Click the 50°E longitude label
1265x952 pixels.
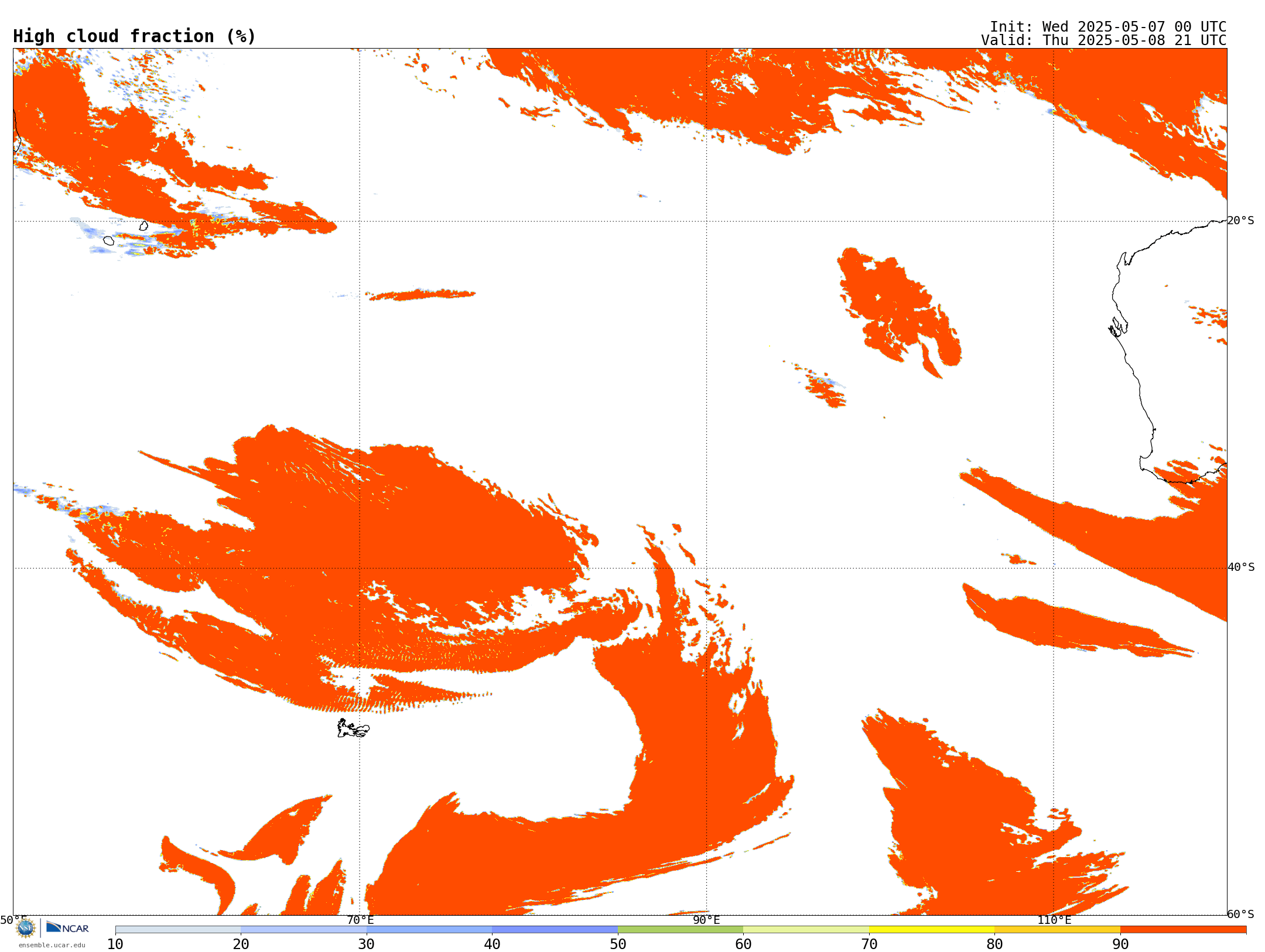tap(13, 920)
